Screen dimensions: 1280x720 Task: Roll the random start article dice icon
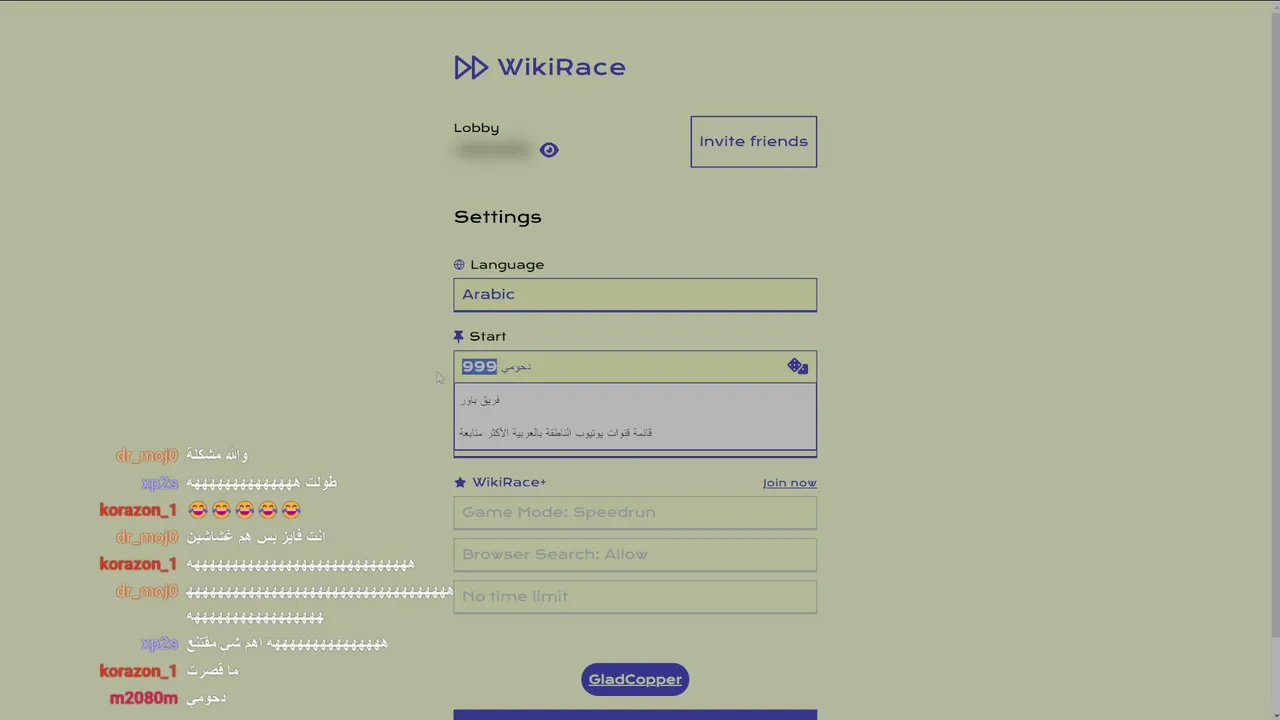coord(797,366)
